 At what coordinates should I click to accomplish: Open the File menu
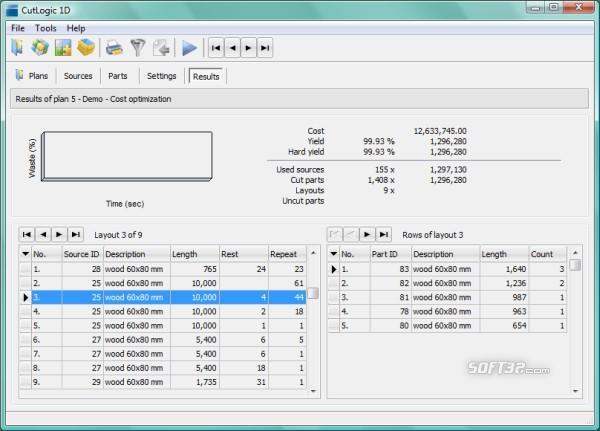pyautogui.click(x=18, y=28)
